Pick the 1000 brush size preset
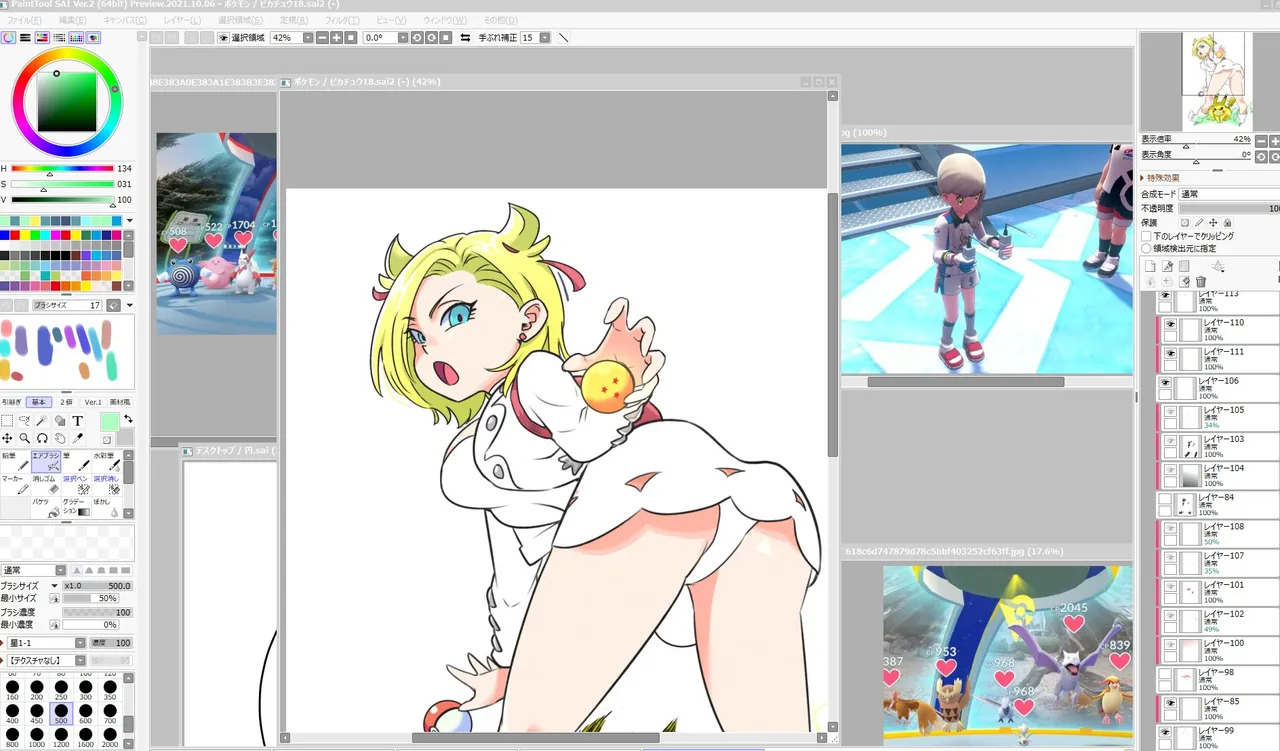This screenshot has width=1280, height=751. (x=38, y=739)
